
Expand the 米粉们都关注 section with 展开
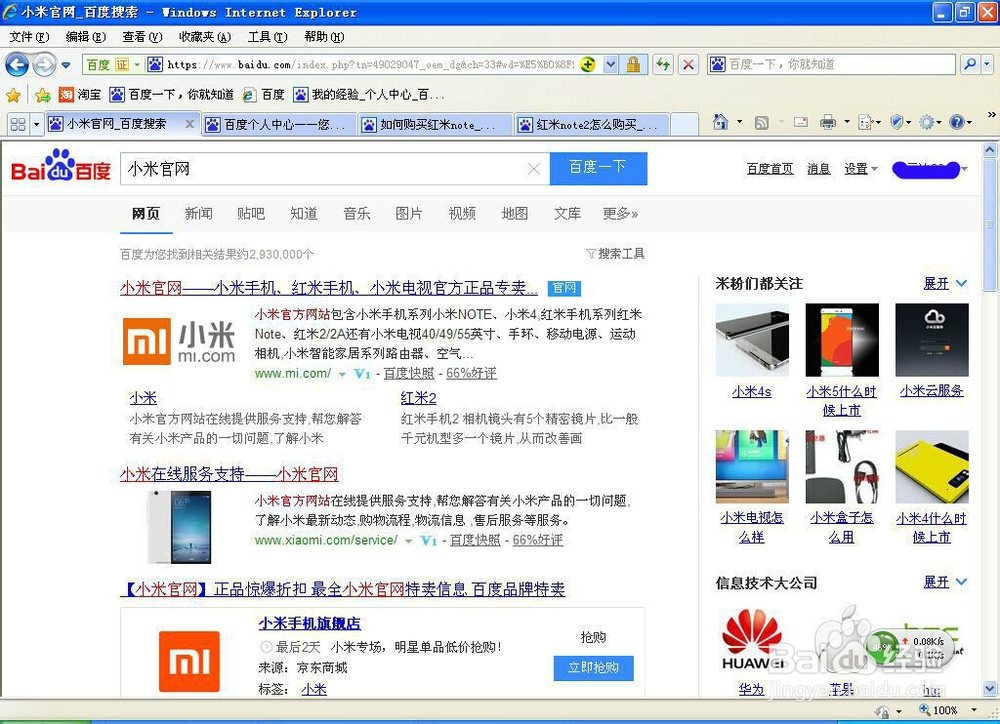pos(945,283)
